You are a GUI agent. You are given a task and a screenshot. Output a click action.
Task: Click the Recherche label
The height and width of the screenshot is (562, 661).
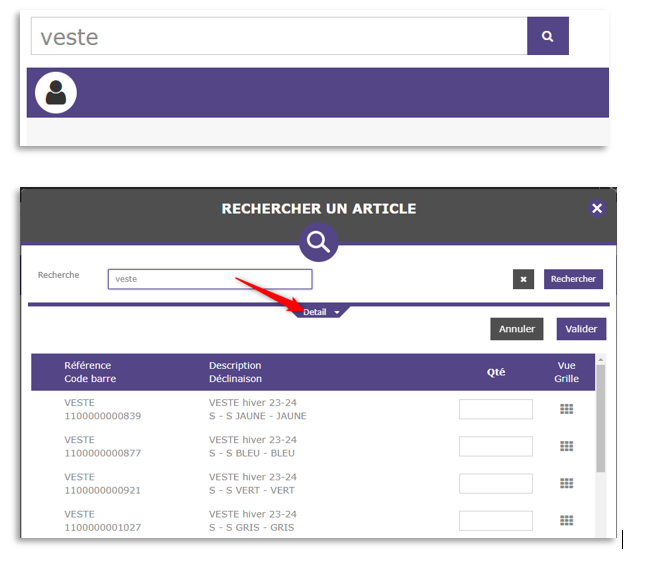59,275
